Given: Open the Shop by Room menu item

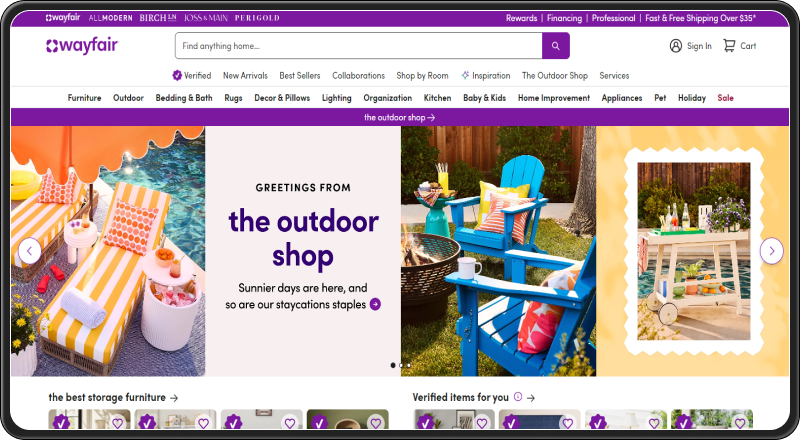Looking at the screenshot, I should pos(422,75).
